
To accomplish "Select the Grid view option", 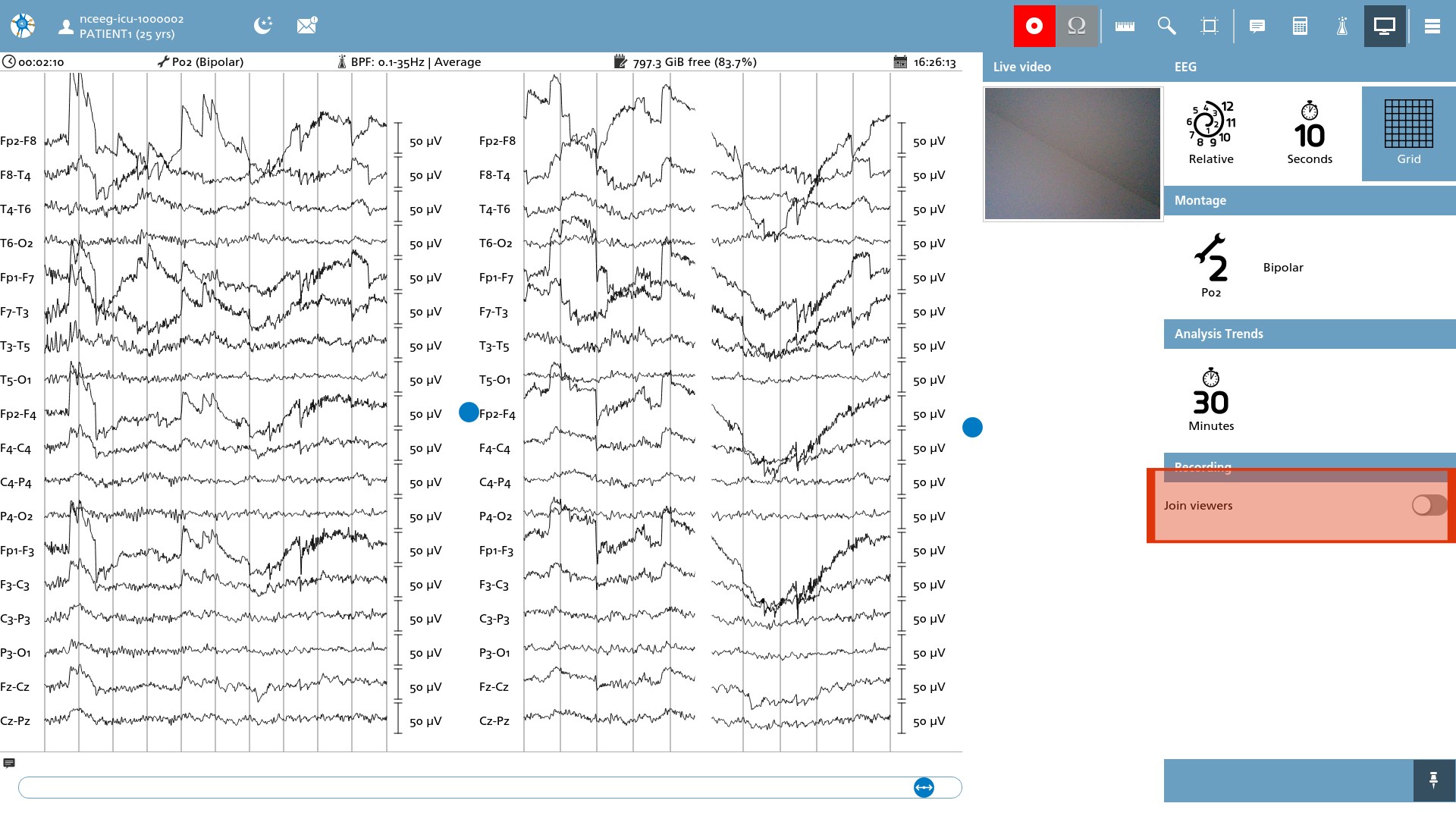I will tap(1409, 133).
